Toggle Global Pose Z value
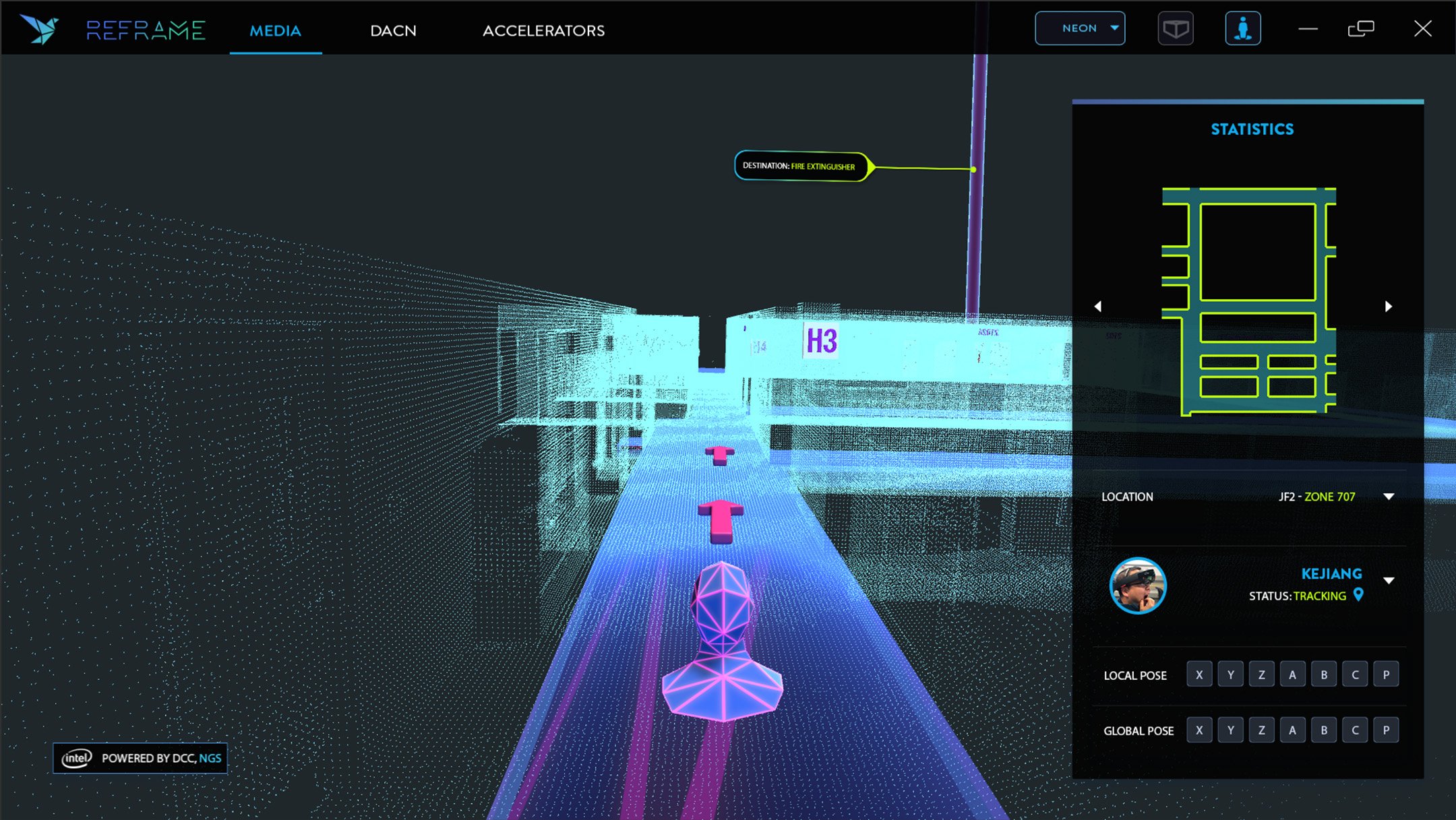The image size is (1456, 820). (1261, 730)
